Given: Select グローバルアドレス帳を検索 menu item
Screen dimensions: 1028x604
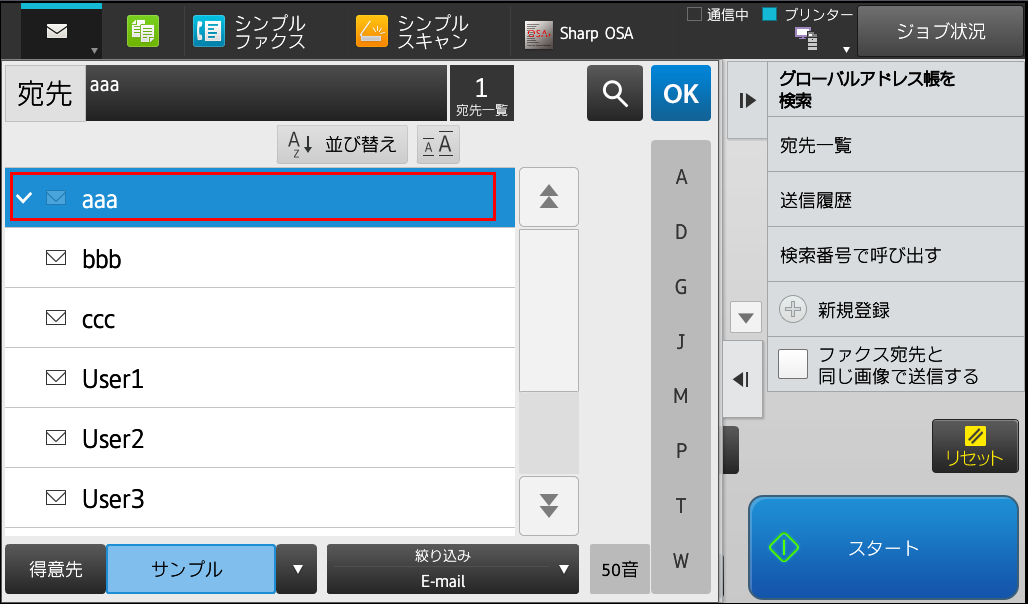Looking at the screenshot, I should point(895,90).
